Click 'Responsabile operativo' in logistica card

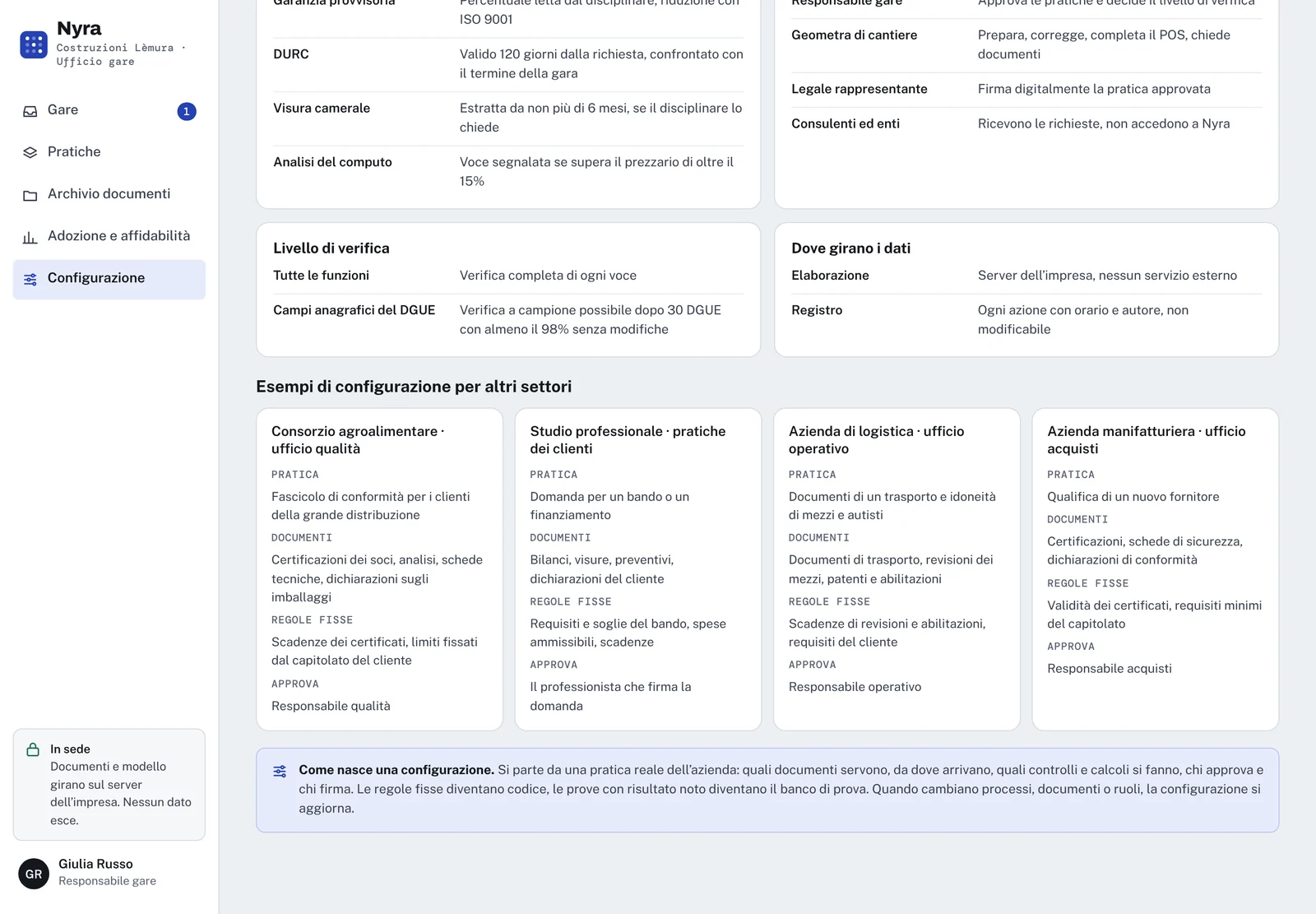855,687
